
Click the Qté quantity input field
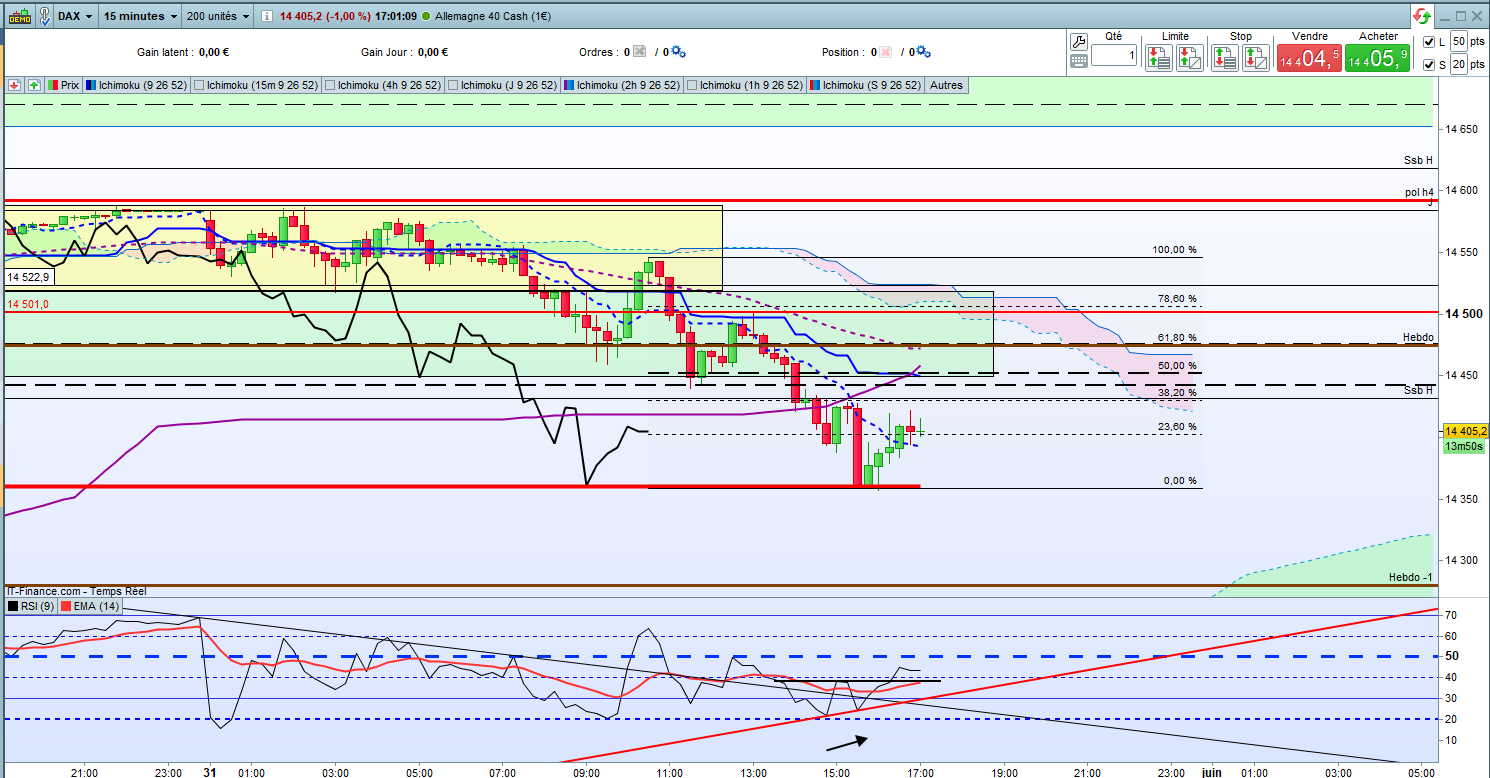click(1114, 57)
